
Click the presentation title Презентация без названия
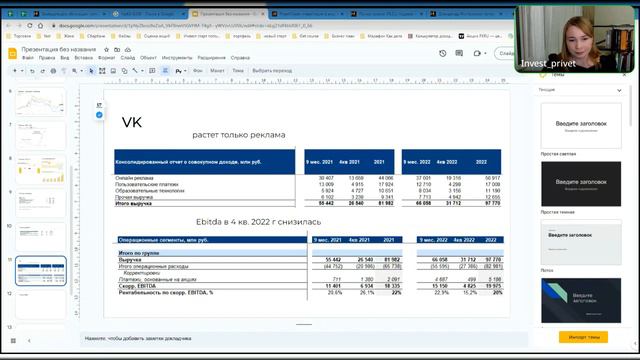pyautogui.click(x=59, y=49)
